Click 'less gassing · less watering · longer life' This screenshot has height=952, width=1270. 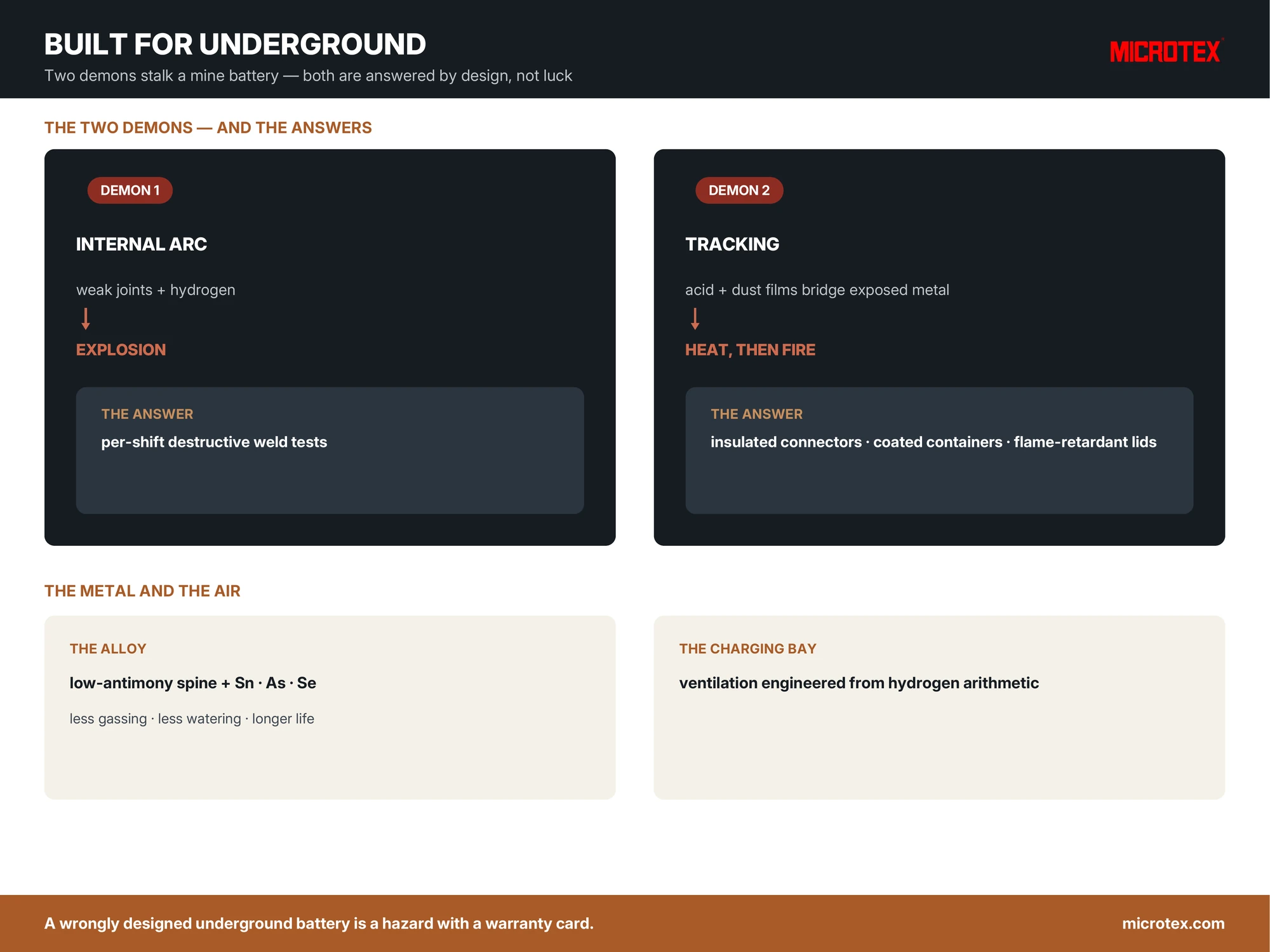[192, 719]
